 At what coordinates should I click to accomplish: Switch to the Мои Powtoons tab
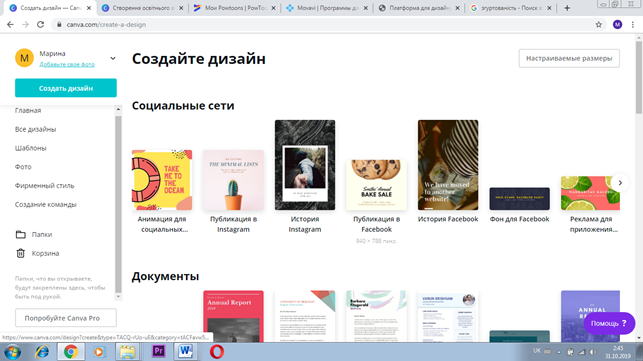coord(235,8)
